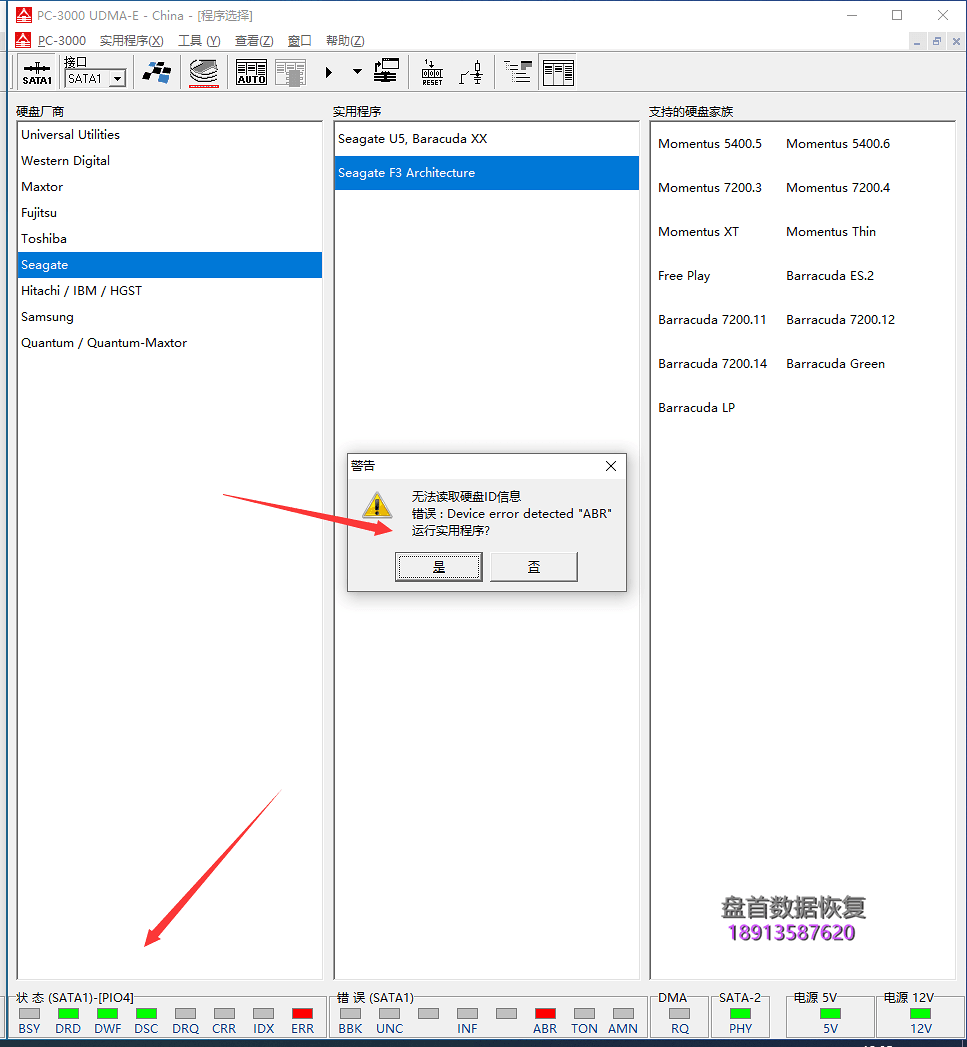Click Momentus 7200.4 family entry

(837, 188)
